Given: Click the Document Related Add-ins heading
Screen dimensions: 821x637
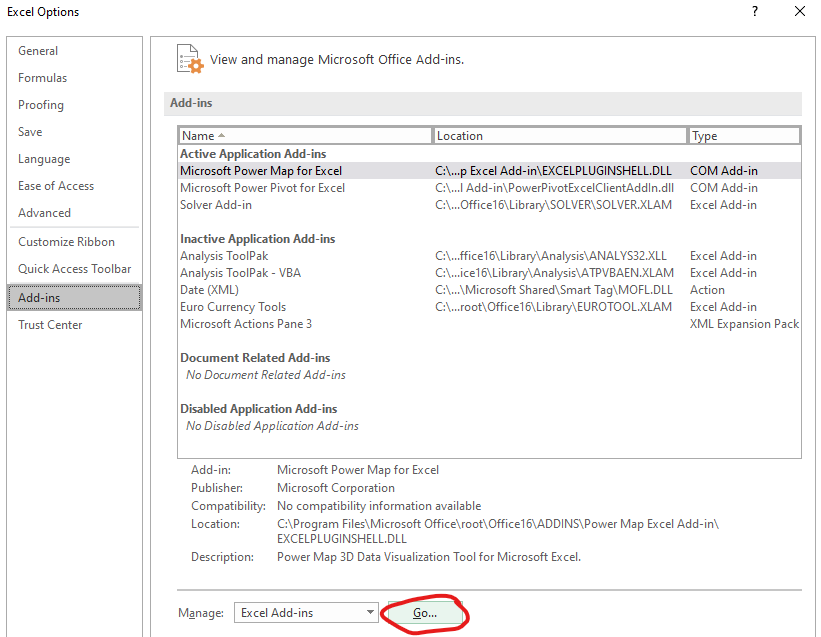Looking at the screenshot, I should 255,358.
